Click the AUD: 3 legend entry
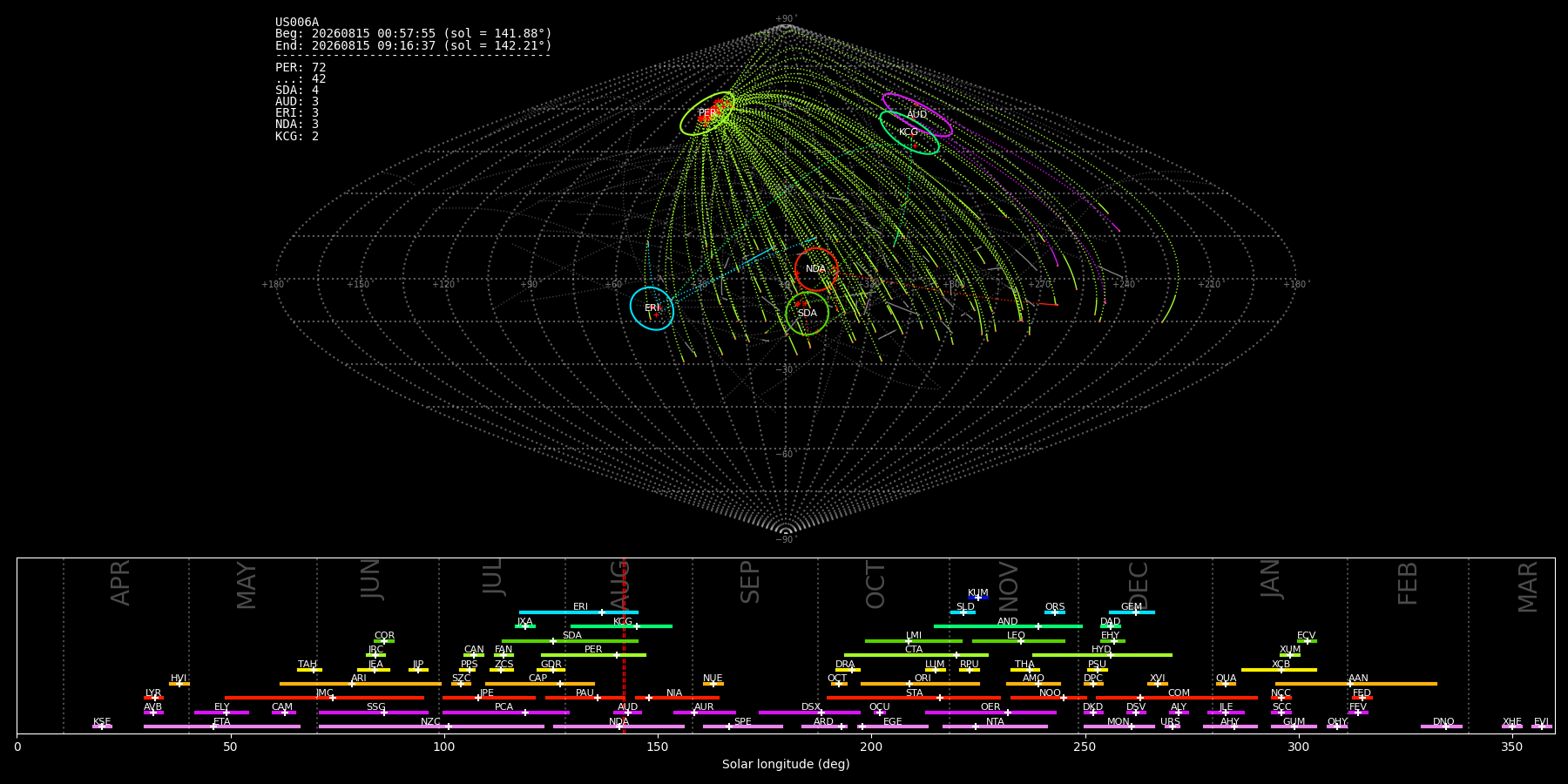This screenshot has height=784, width=1568. click(297, 102)
